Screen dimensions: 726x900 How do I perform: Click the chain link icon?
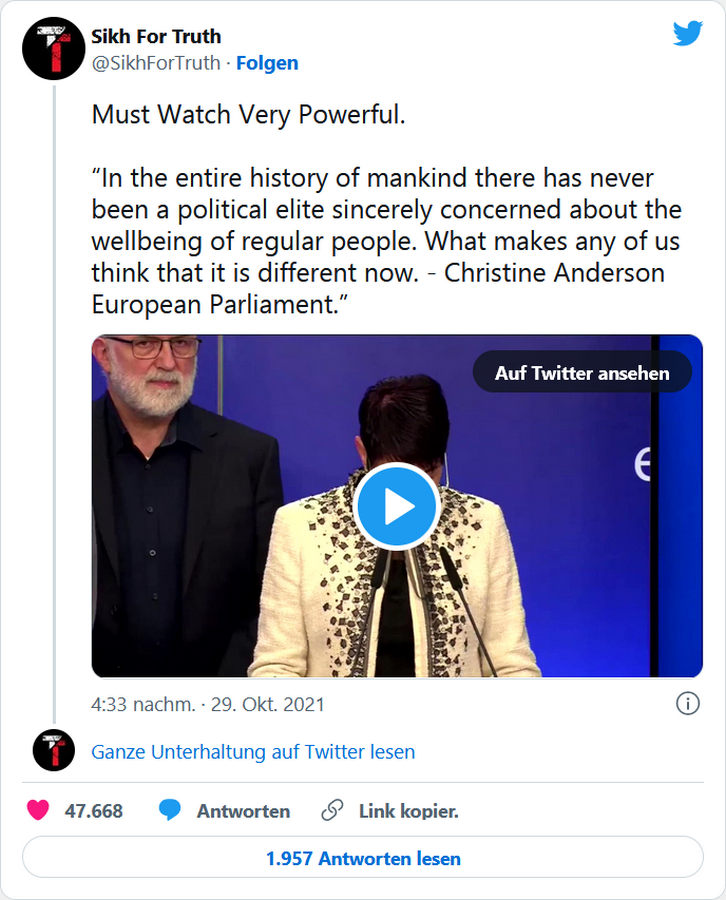click(x=333, y=811)
